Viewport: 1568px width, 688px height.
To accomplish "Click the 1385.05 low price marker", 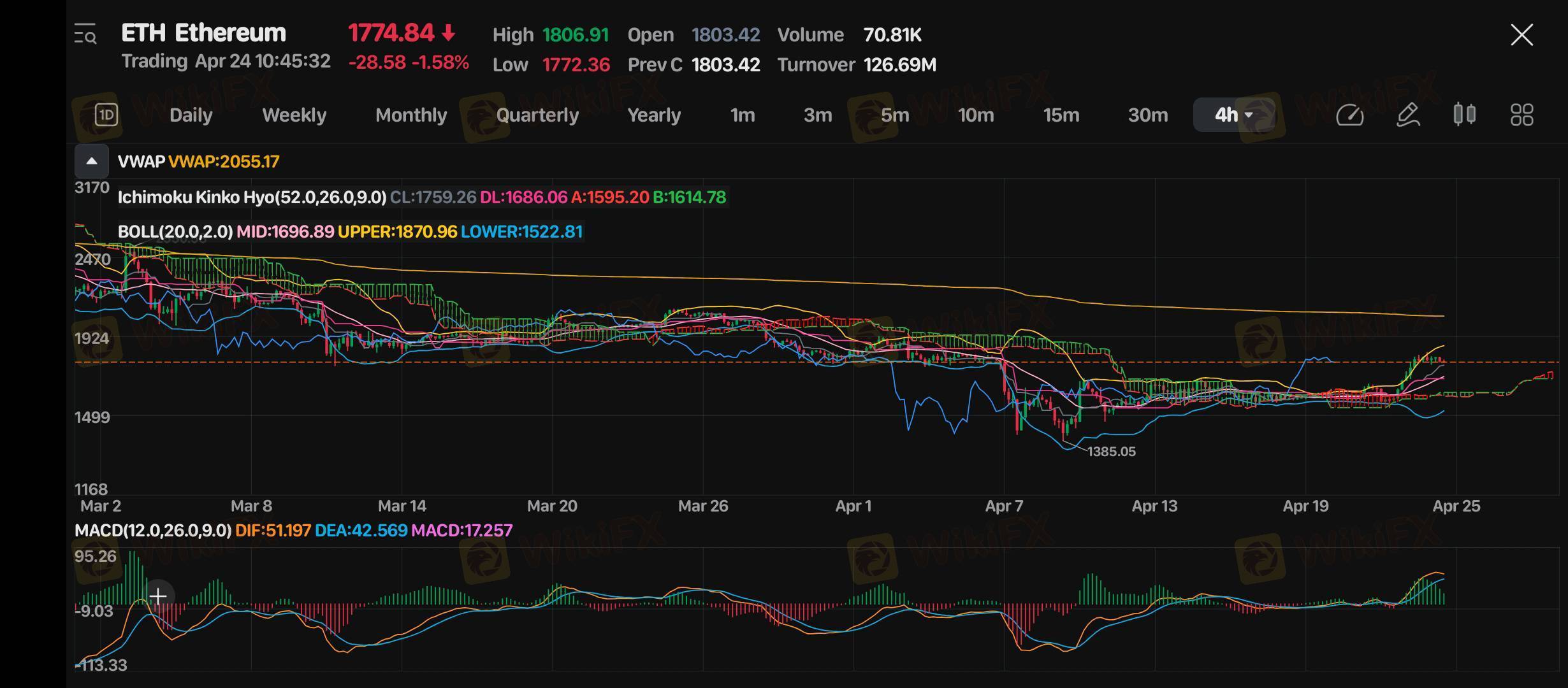I will point(1111,451).
